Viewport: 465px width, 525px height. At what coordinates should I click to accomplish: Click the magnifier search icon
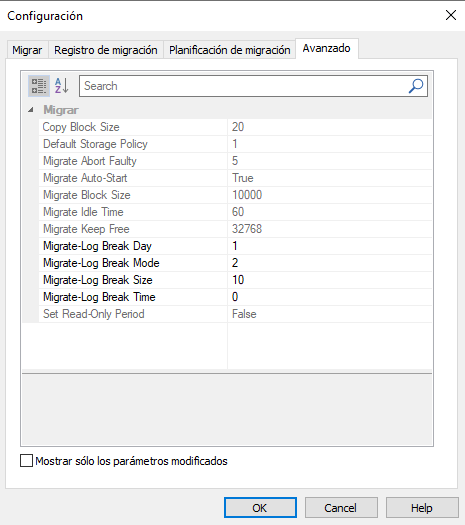pyautogui.click(x=416, y=86)
